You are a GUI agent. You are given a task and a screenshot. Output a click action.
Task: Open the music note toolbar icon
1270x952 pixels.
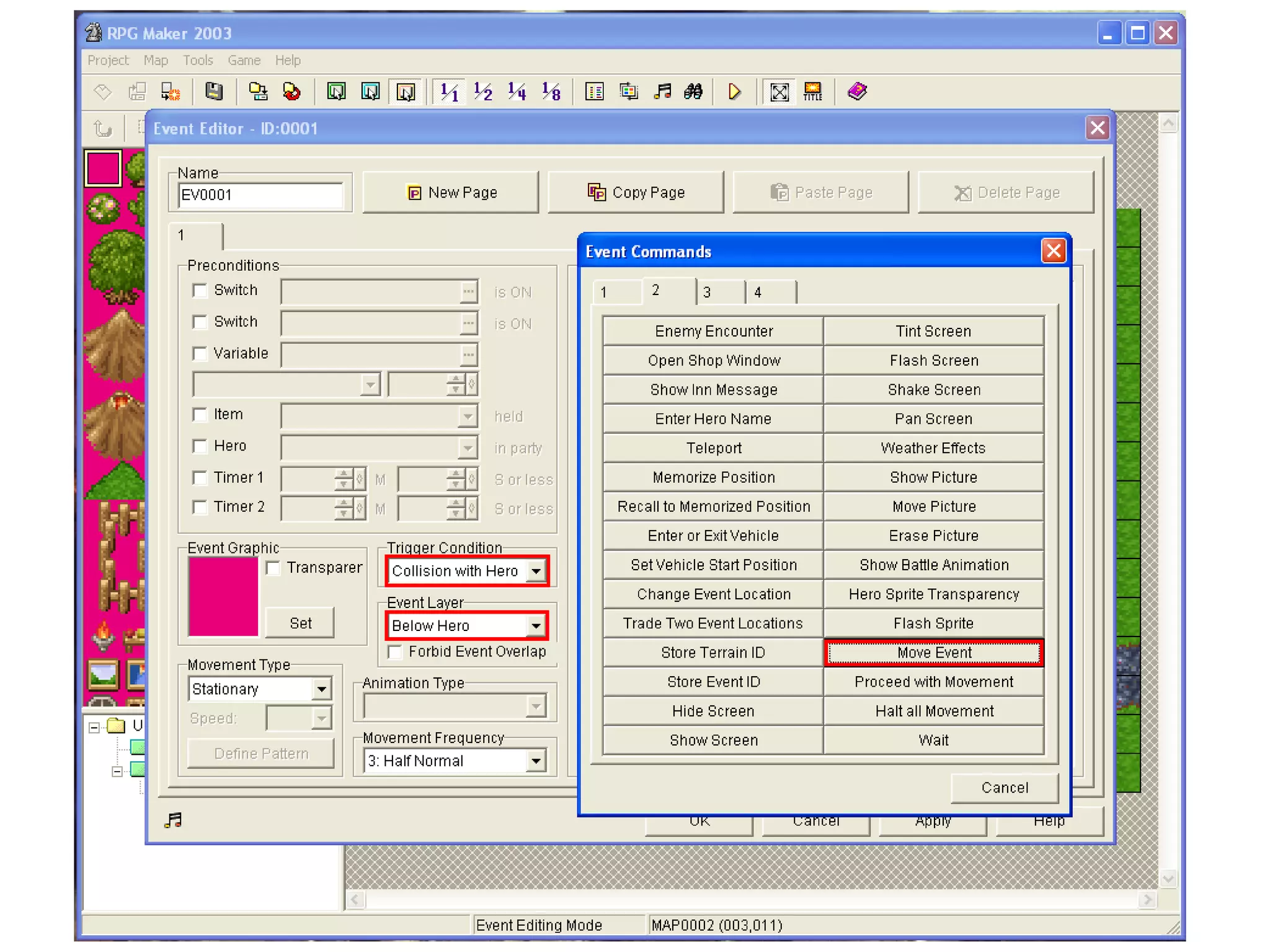click(662, 92)
